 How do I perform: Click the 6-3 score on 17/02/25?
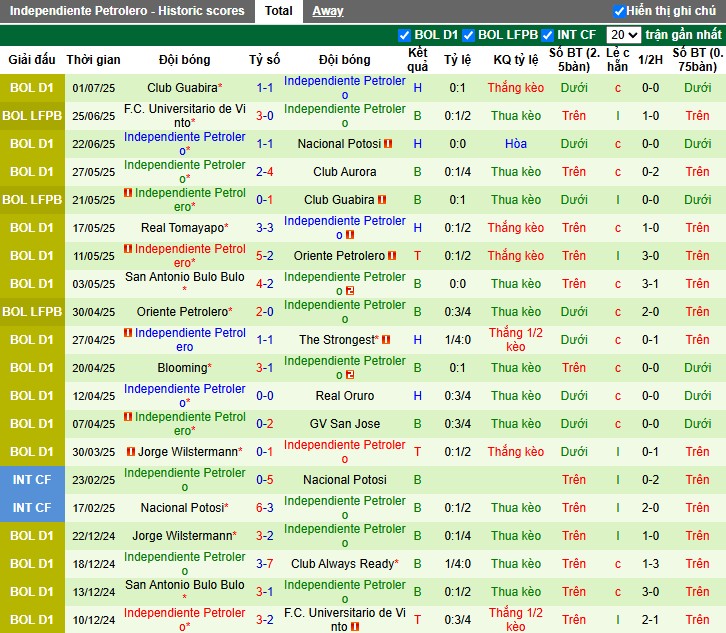[264, 508]
